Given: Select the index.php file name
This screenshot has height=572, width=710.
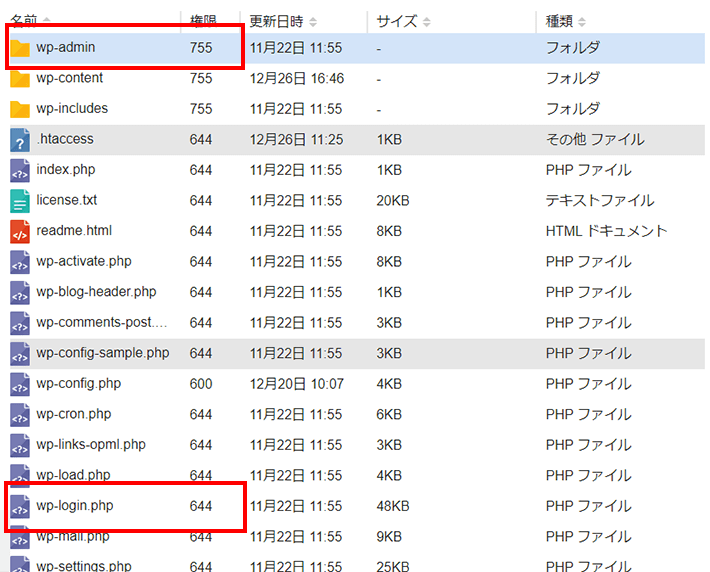Looking at the screenshot, I should 66,169.
